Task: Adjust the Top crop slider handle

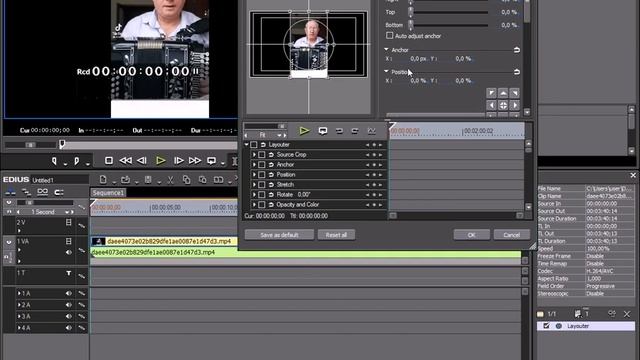Action: pyautogui.click(x=411, y=12)
